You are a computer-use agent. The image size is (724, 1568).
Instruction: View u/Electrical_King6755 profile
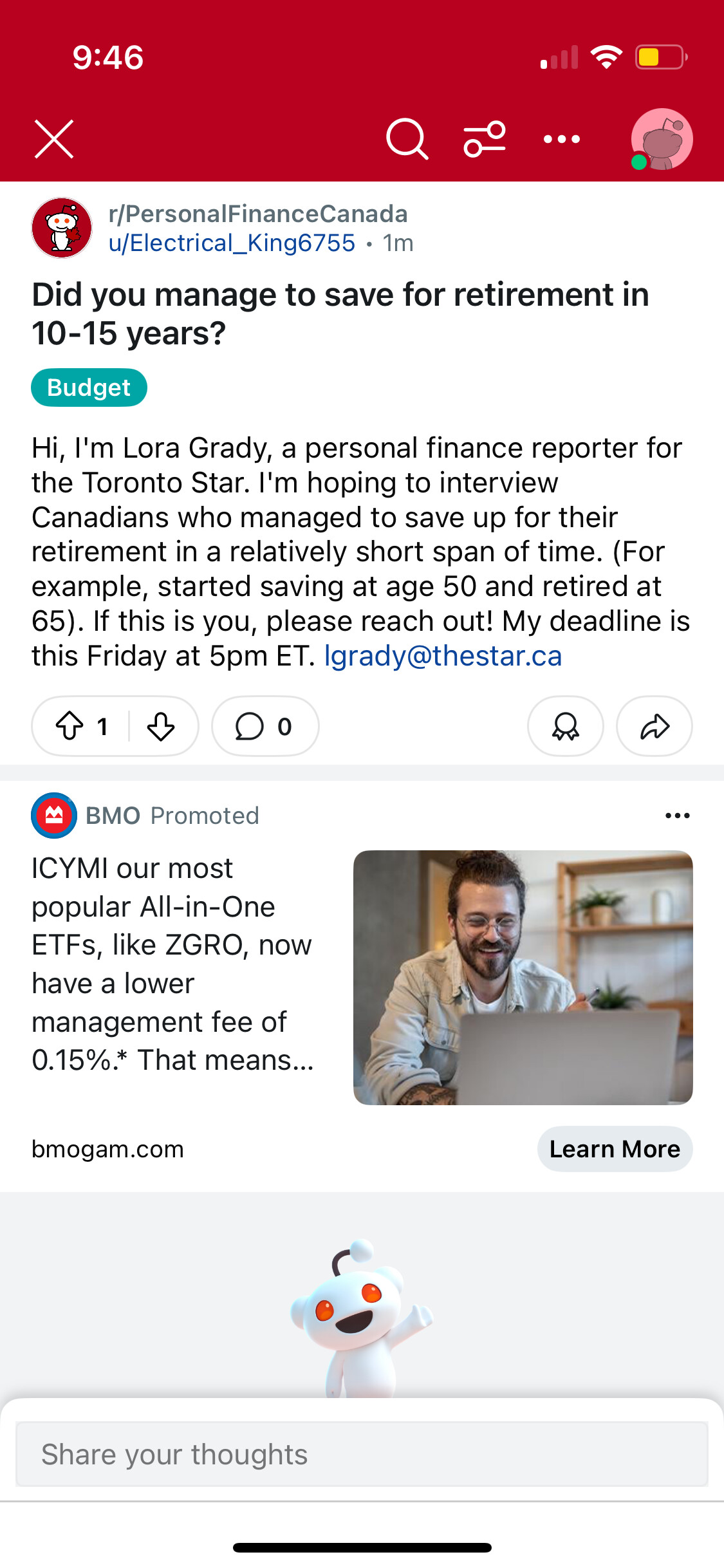click(x=232, y=243)
